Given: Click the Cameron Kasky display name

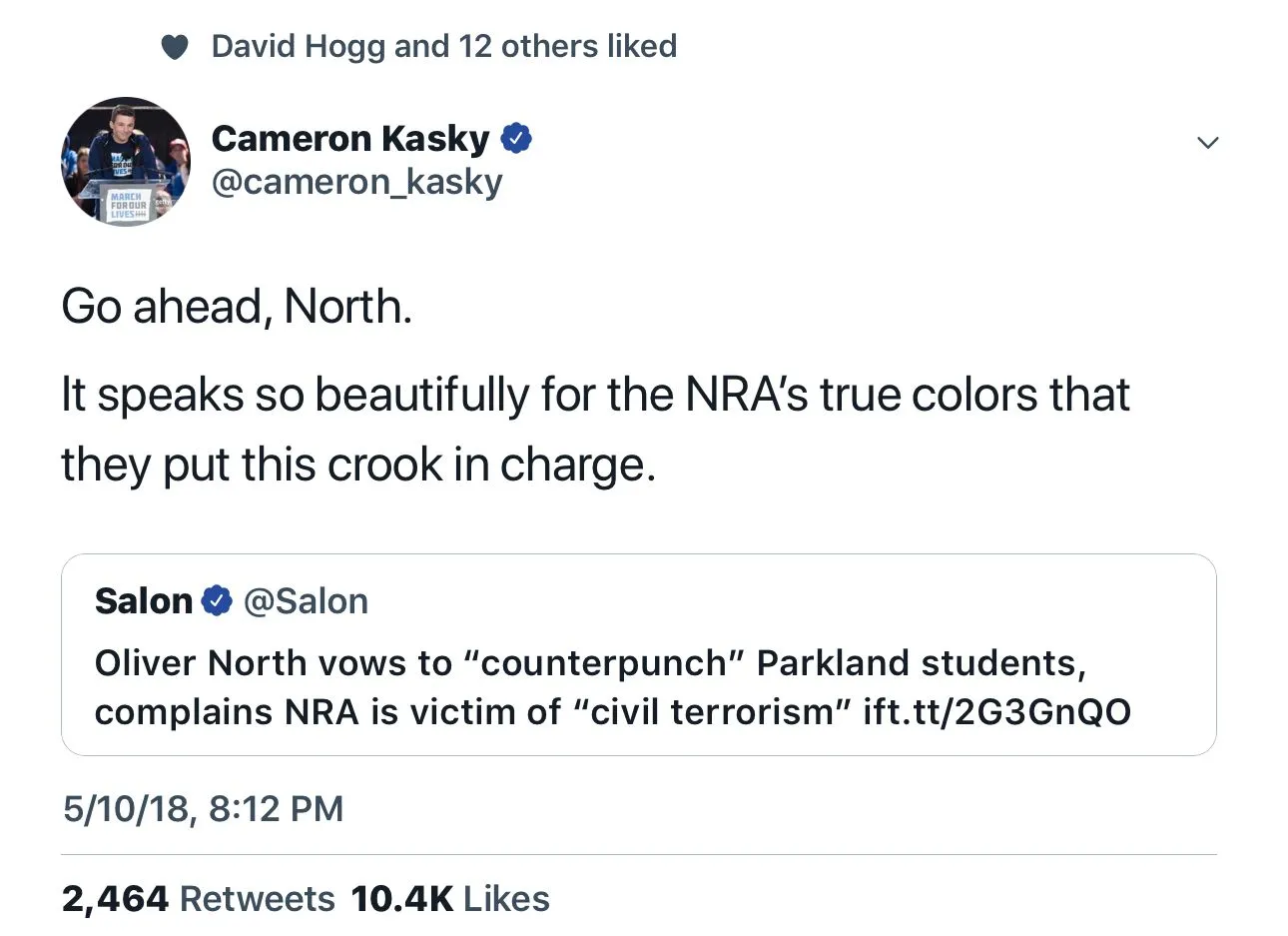Looking at the screenshot, I should click(350, 138).
